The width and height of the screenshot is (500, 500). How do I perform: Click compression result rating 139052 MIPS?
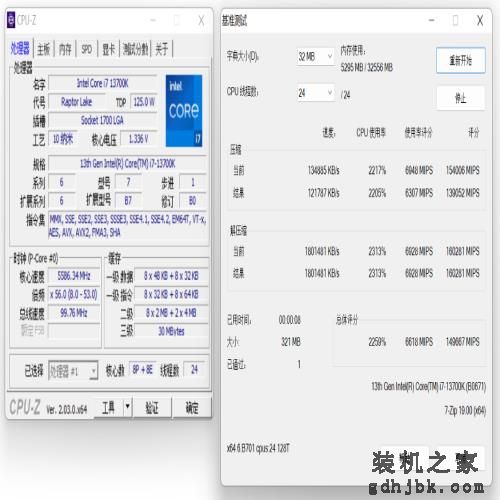(x=463, y=193)
